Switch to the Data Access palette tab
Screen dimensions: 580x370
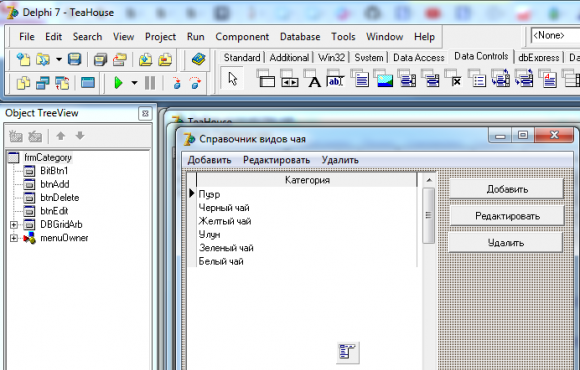[418, 58]
